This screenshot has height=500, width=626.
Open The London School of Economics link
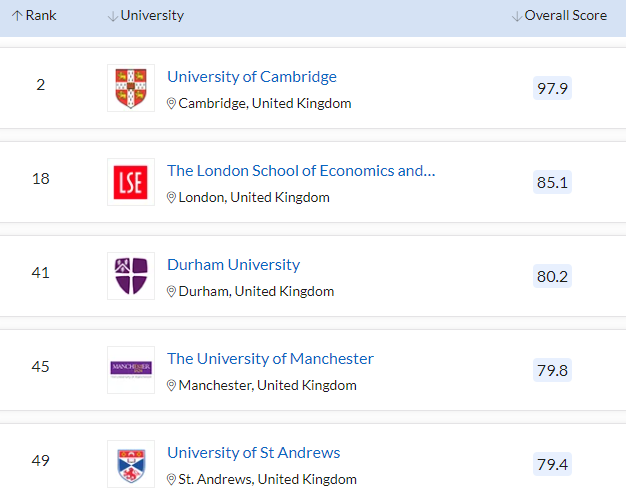(301, 171)
